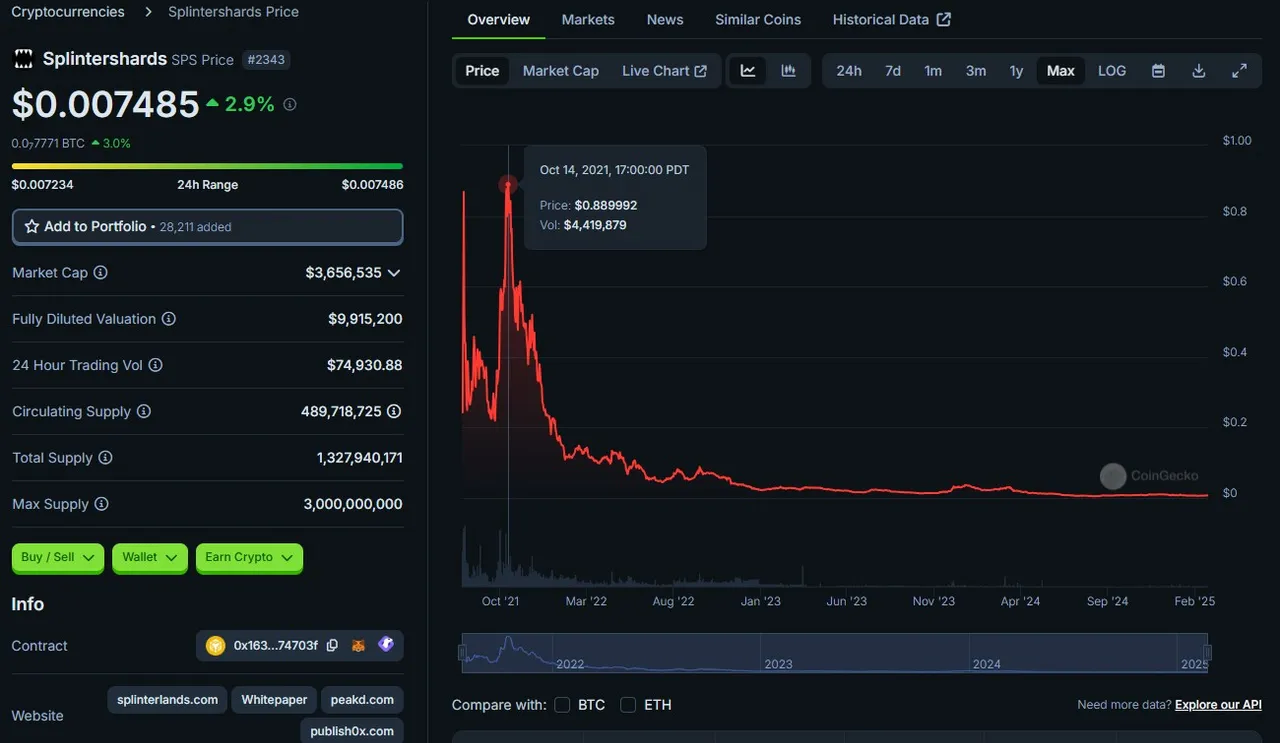Click info icon beside Market Cap

pos(100,273)
